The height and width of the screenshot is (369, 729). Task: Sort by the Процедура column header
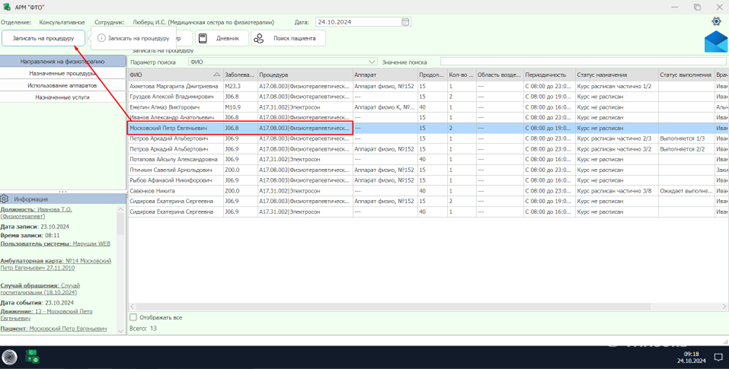305,75
